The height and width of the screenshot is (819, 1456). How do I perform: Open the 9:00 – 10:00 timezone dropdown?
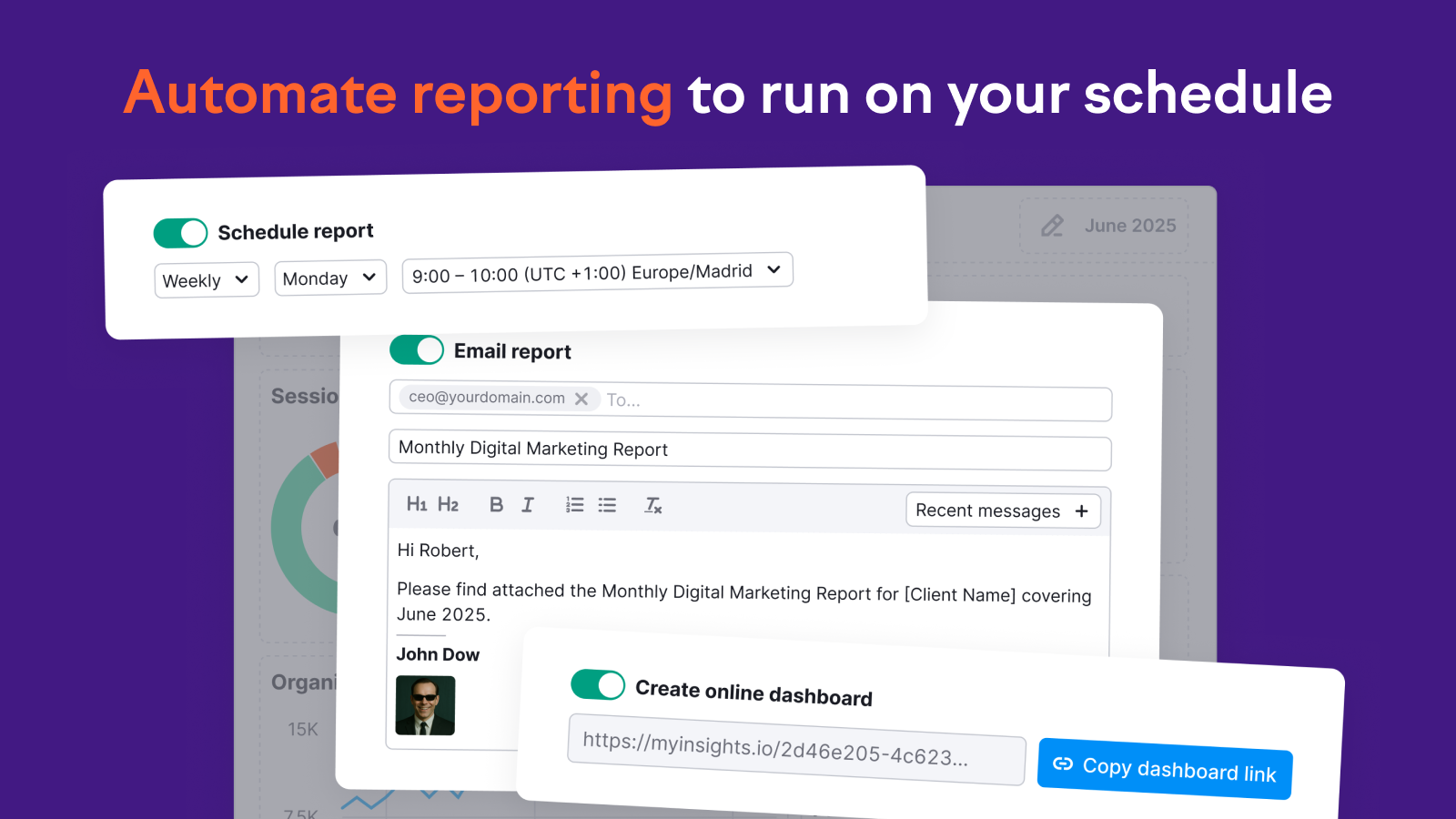pos(597,270)
